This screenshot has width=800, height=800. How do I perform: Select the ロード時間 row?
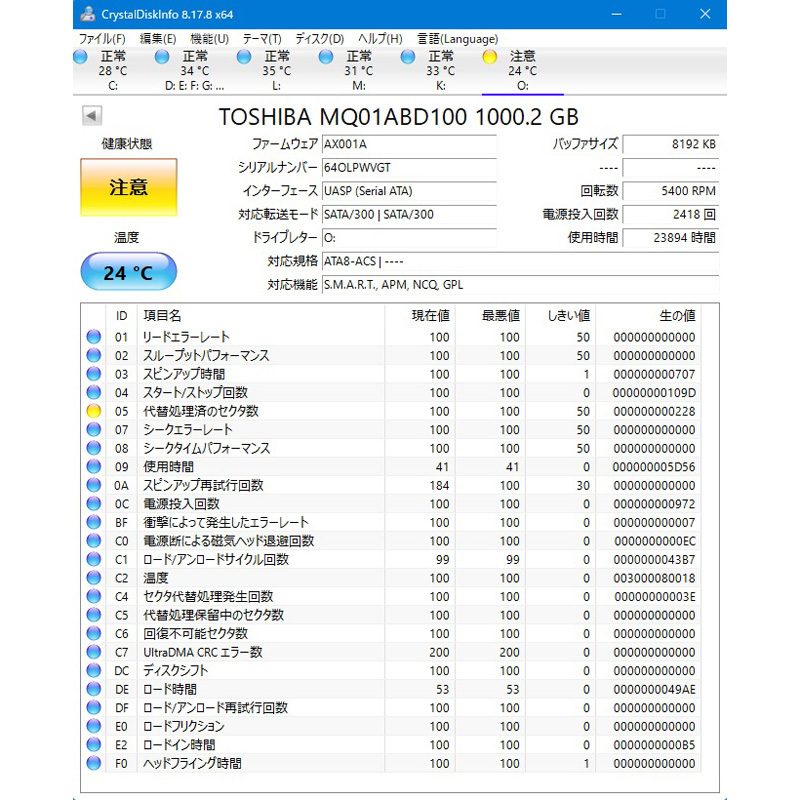(x=391, y=689)
